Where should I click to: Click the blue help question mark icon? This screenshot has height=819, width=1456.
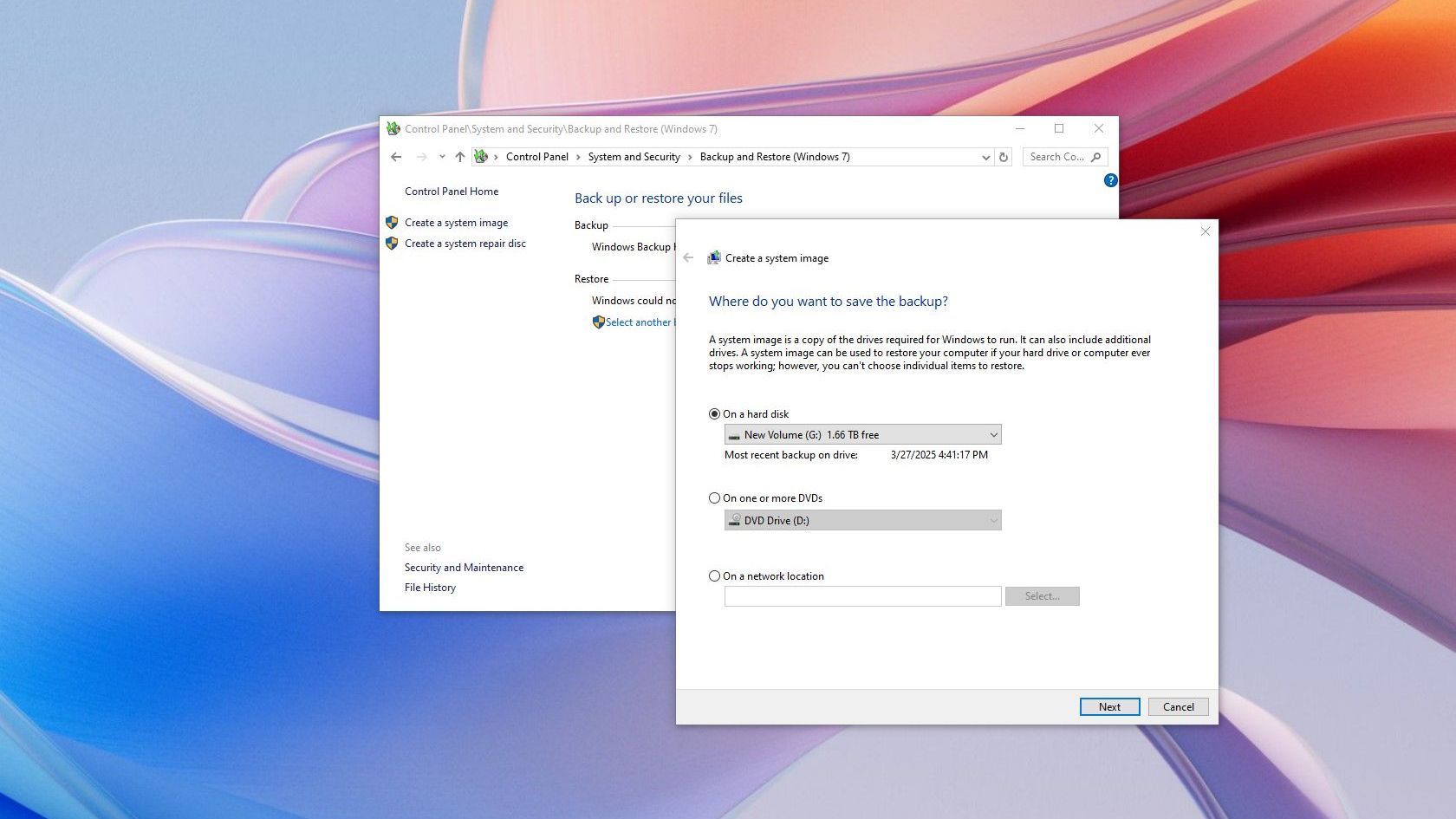coord(1110,180)
